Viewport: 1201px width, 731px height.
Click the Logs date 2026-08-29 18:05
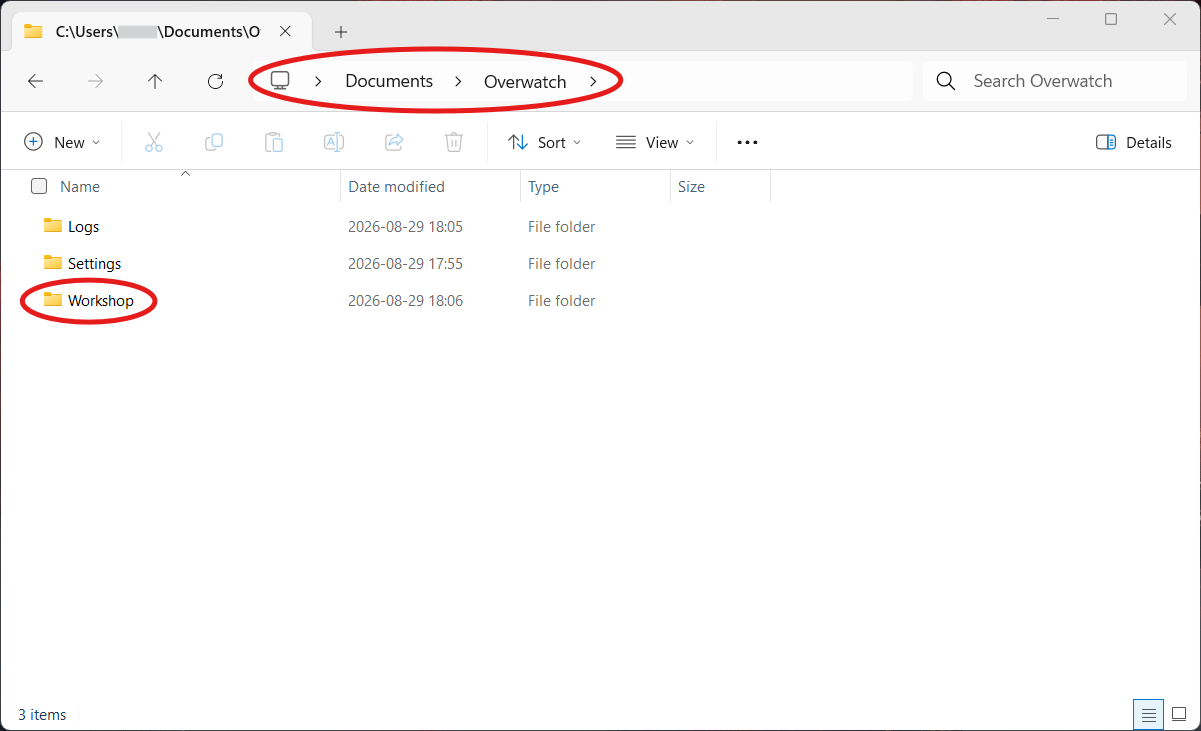pos(405,227)
